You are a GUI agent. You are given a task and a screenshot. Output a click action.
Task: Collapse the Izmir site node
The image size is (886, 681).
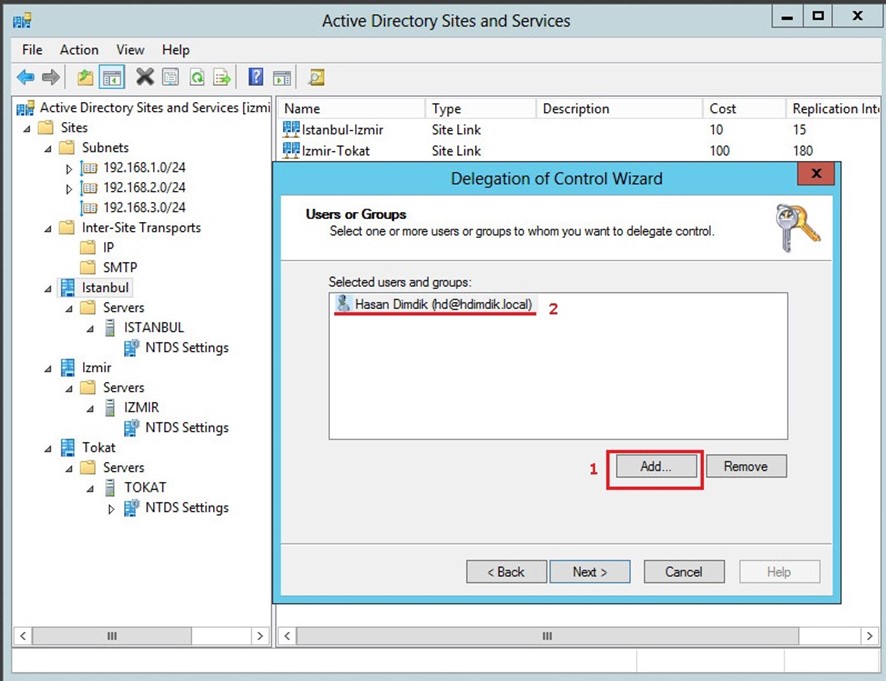click(x=48, y=369)
